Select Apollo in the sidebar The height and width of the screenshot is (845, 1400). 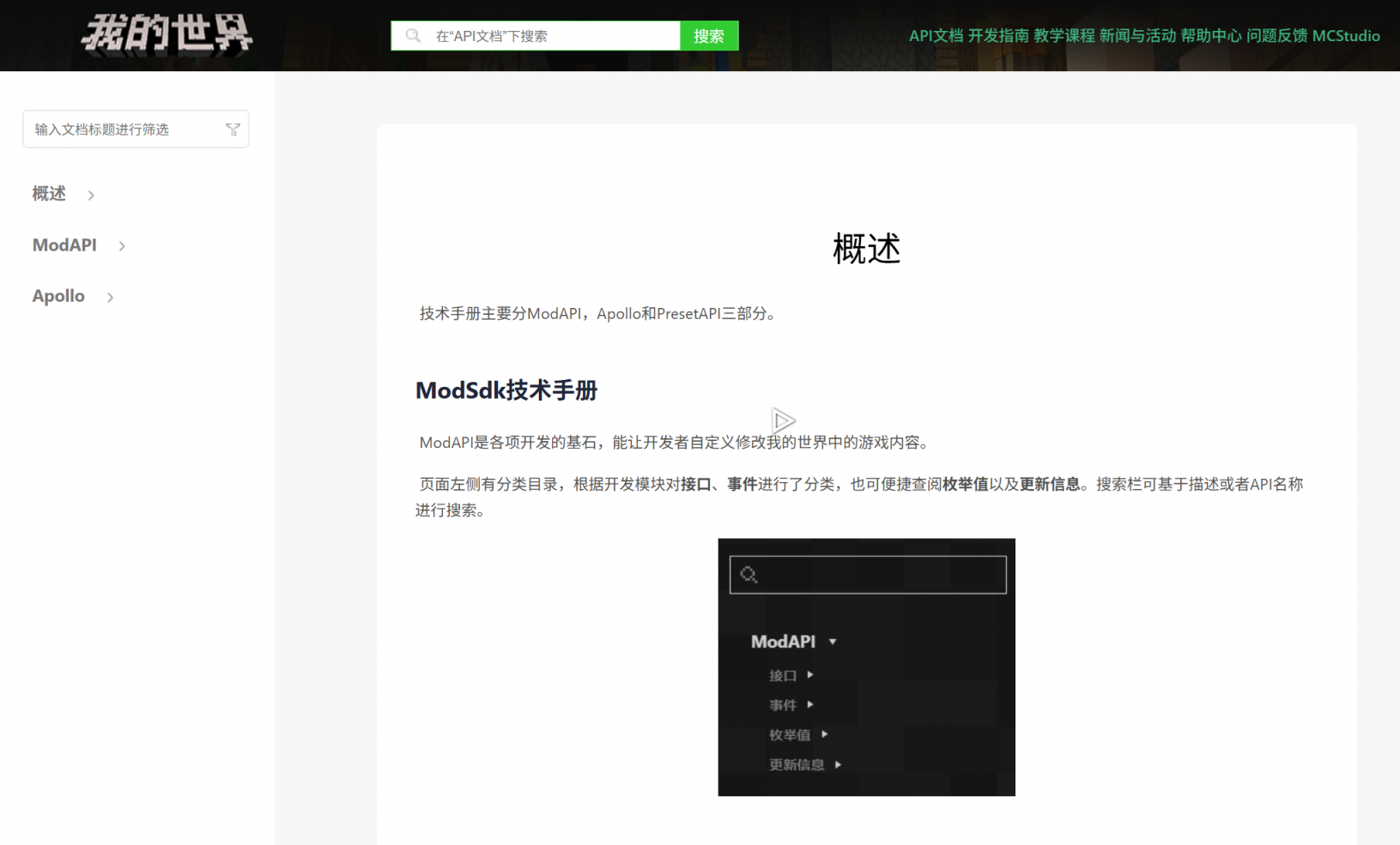pyautogui.click(x=58, y=296)
